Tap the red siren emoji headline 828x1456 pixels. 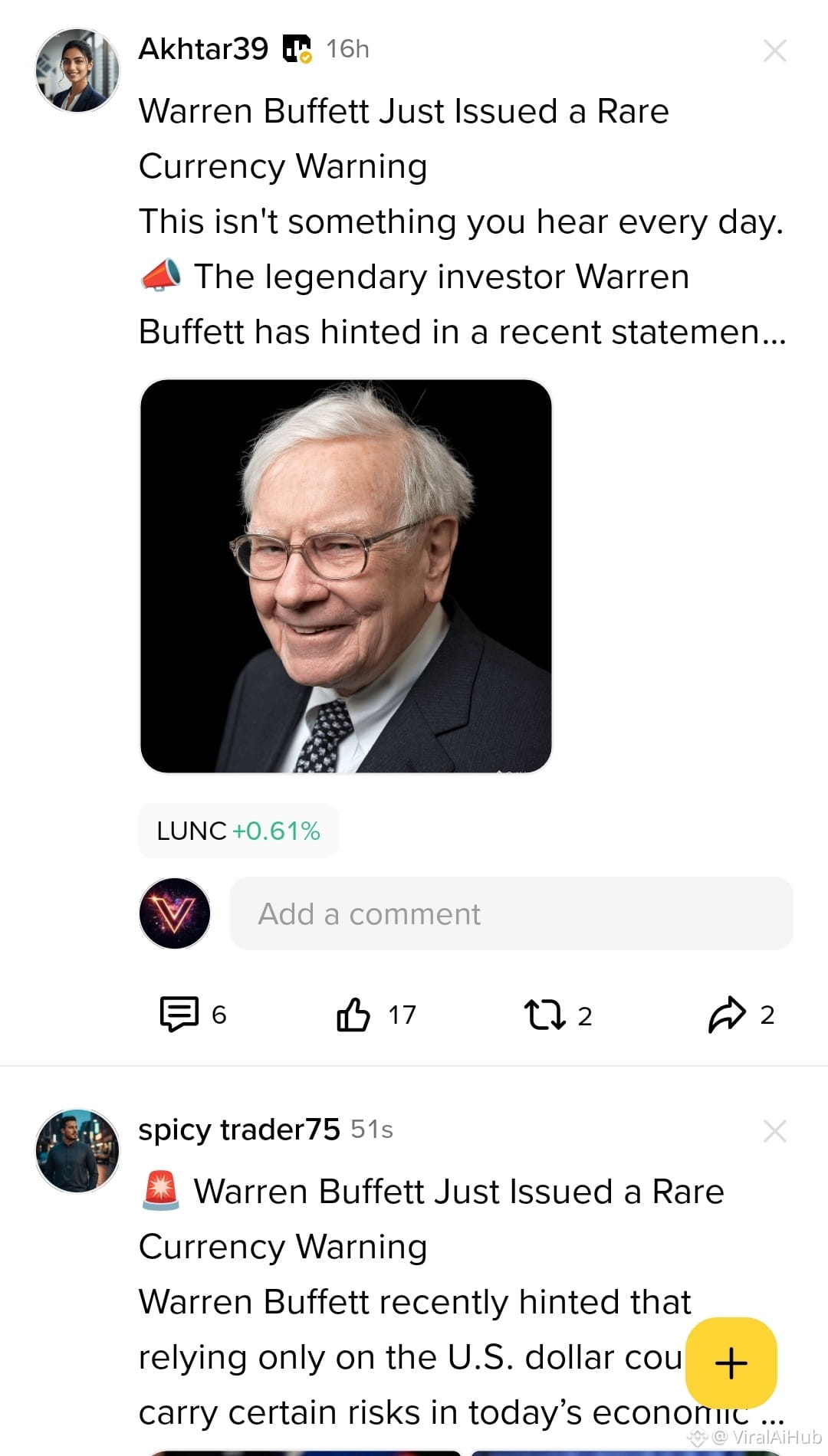(x=161, y=1192)
